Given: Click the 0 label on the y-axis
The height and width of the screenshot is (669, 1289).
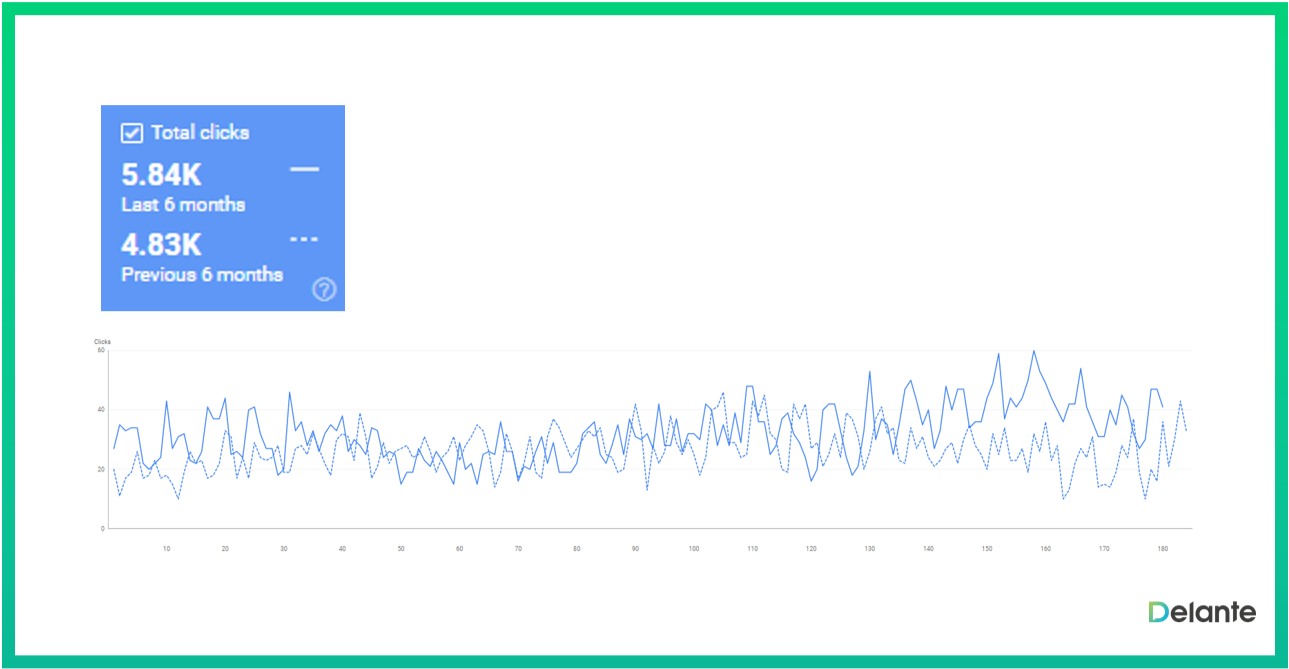Looking at the screenshot, I should coord(103,528).
